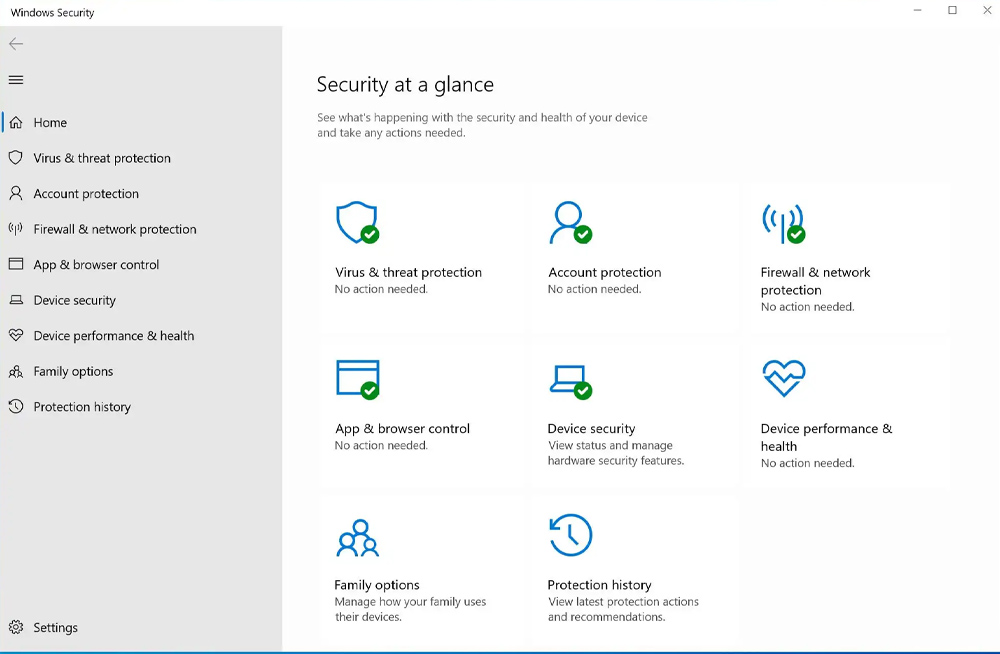
Task: Click the heart icon for Device performance in sidebar
Action: tap(16, 335)
